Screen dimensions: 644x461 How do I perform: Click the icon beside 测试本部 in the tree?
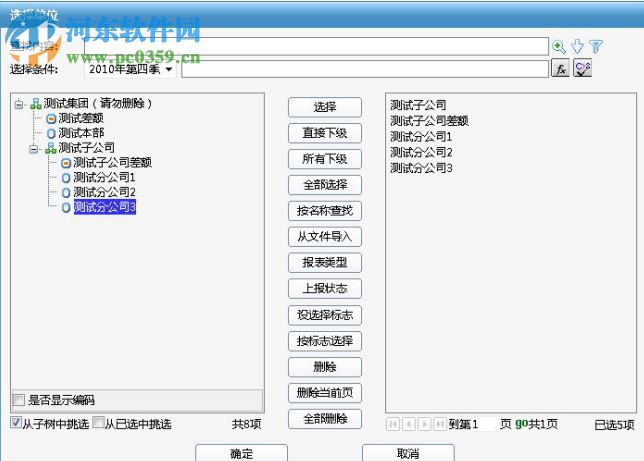(x=51, y=134)
